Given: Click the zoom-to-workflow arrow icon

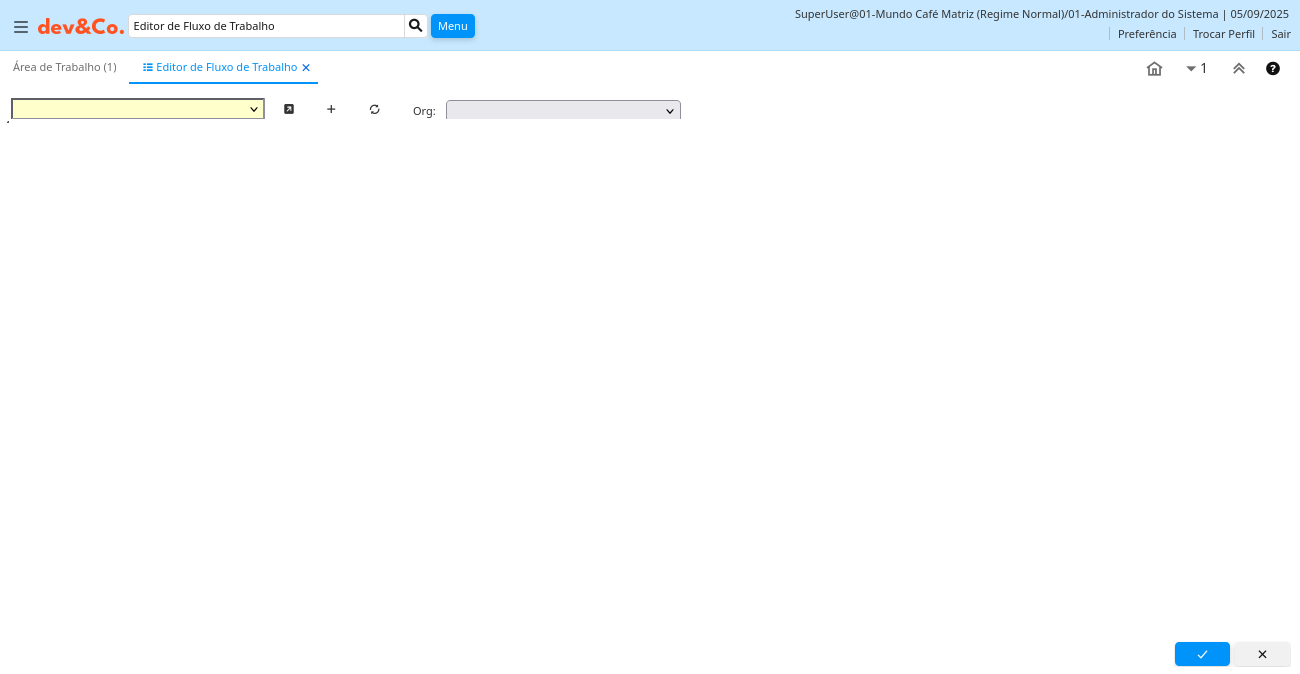Looking at the screenshot, I should coord(289,109).
